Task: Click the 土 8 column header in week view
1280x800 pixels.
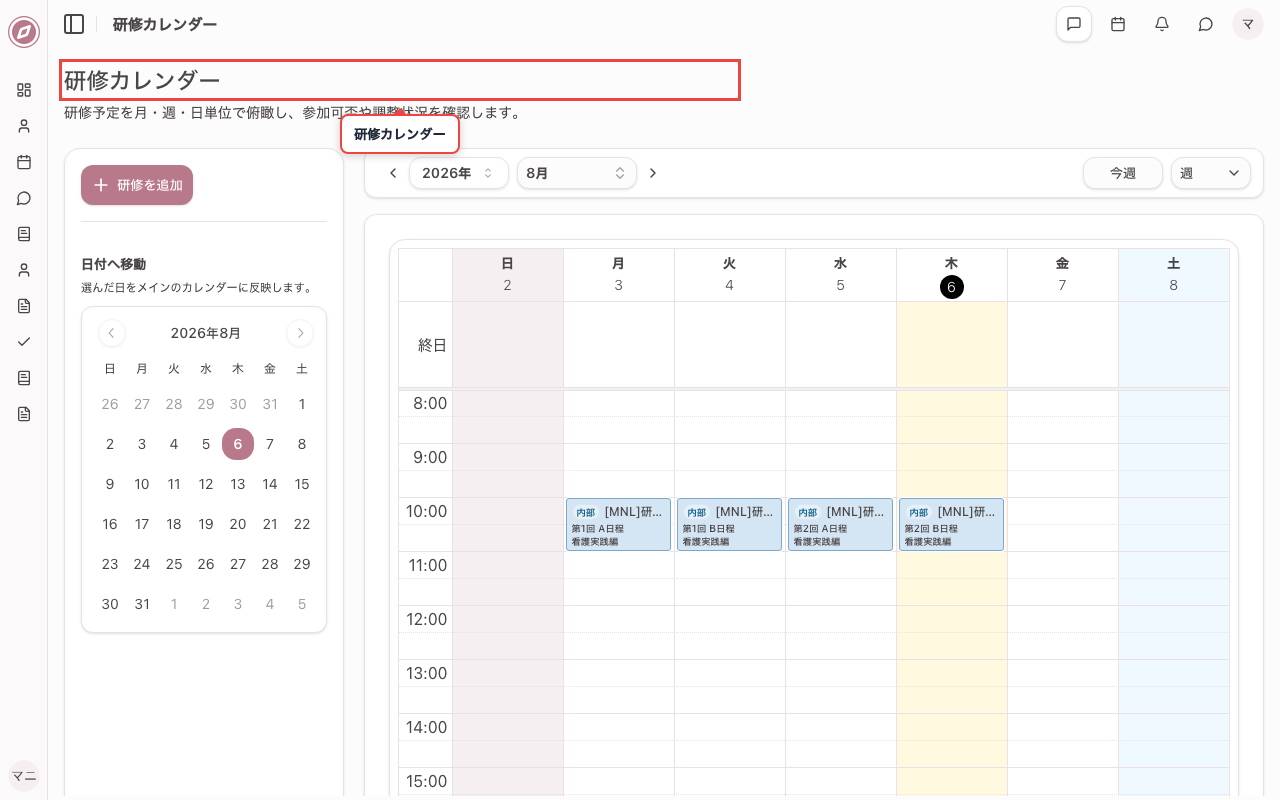Action: click(x=1174, y=275)
